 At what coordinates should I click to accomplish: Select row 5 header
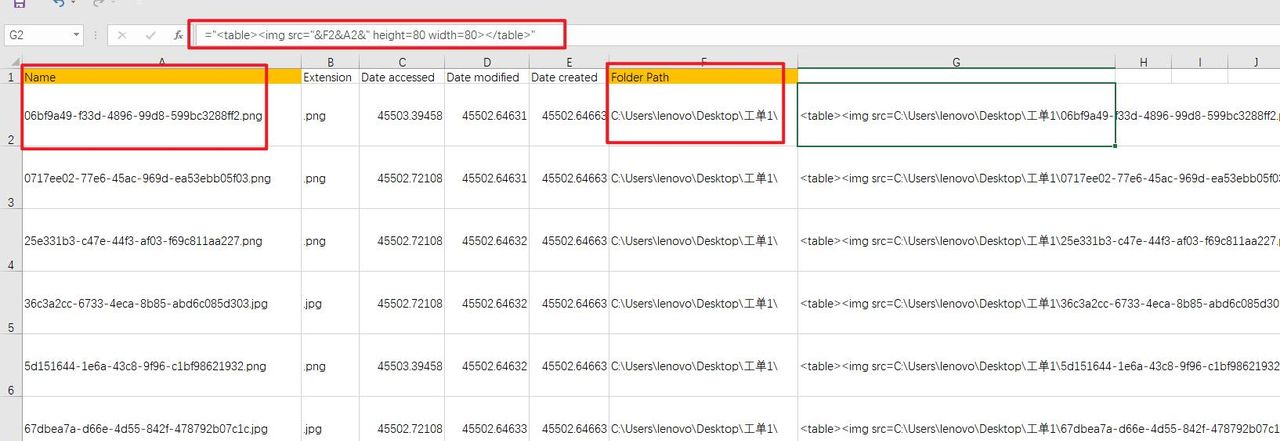click(10, 303)
